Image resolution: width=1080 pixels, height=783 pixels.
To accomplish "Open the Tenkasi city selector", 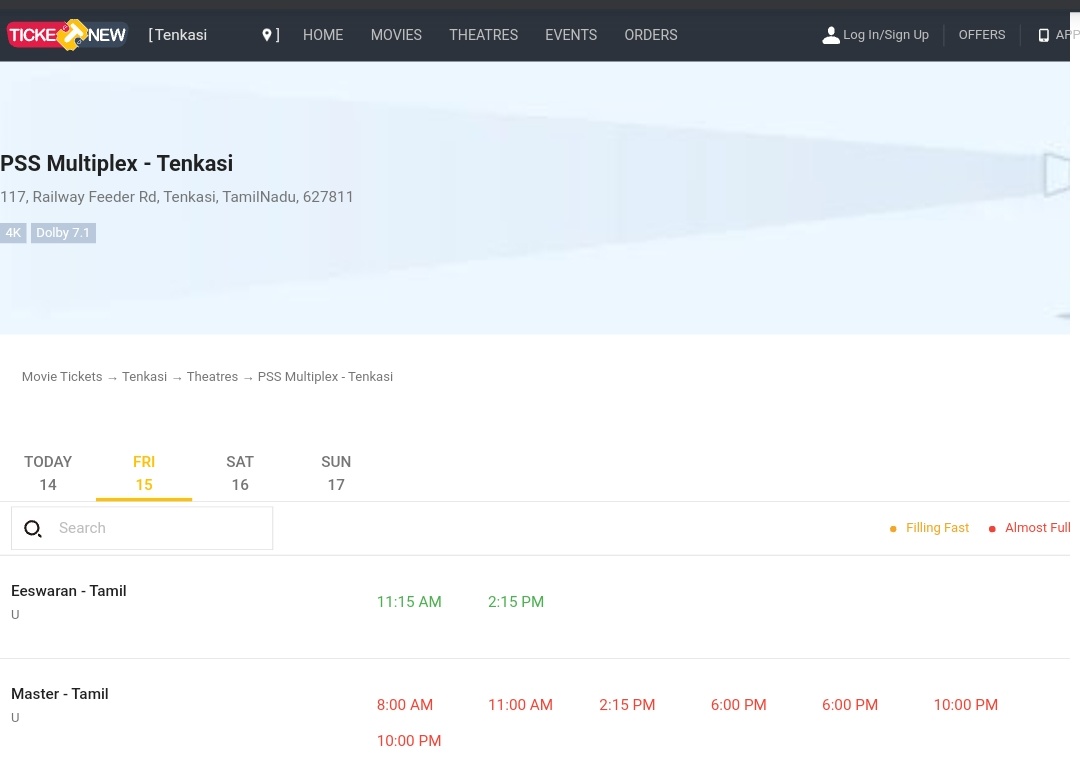I will (x=214, y=35).
